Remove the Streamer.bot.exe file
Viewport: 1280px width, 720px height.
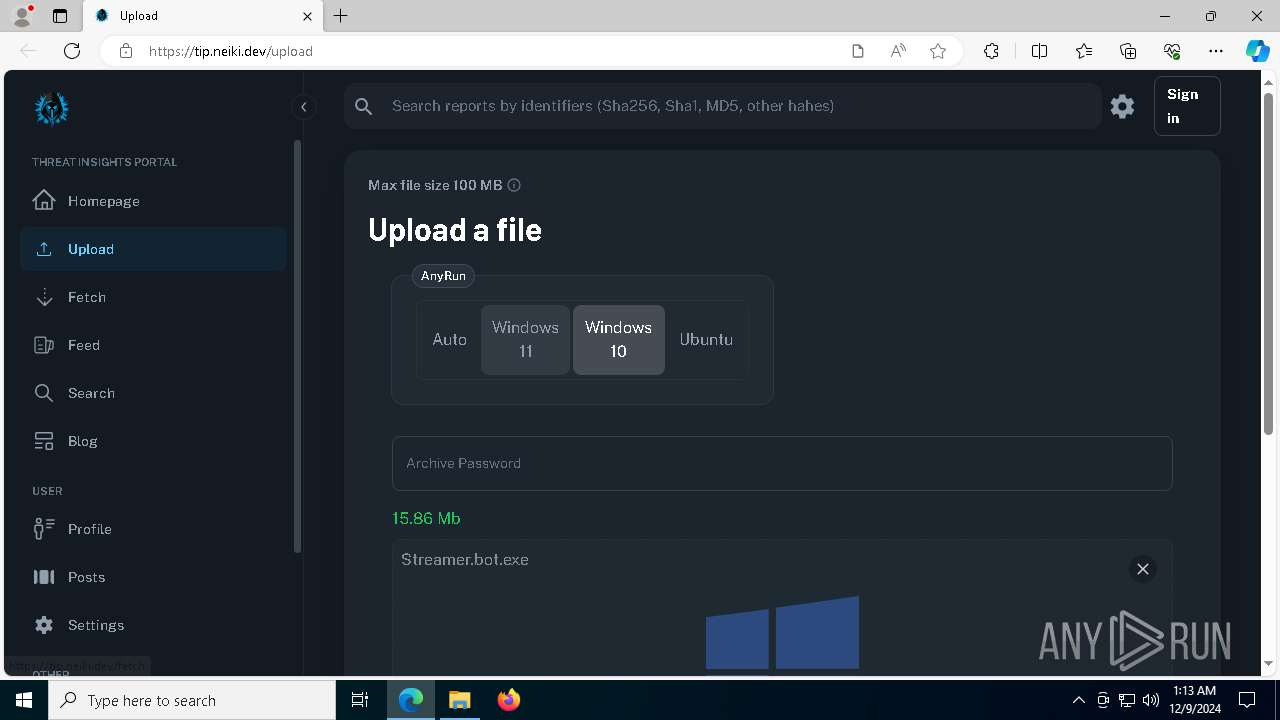point(1142,569)
